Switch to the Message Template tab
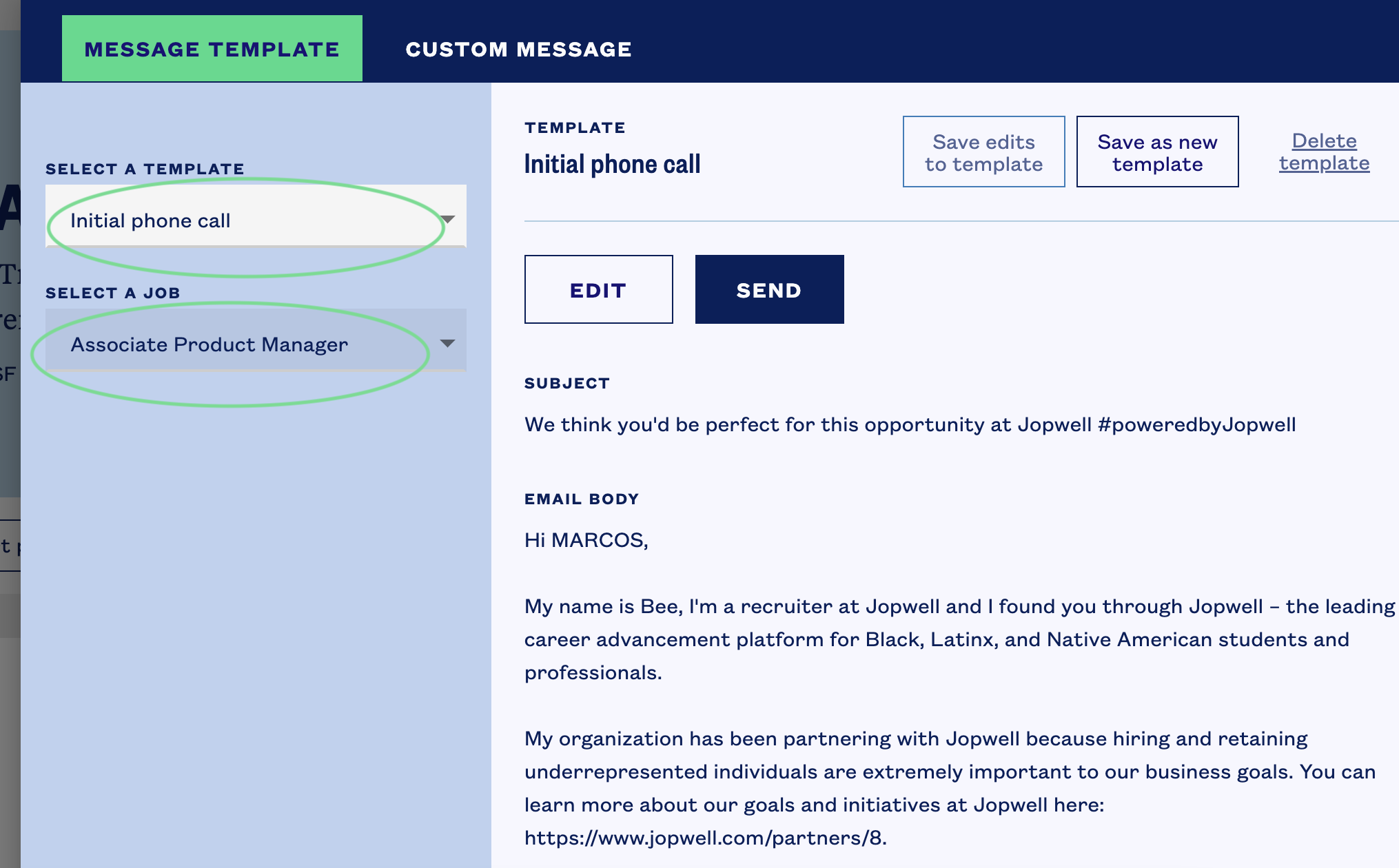 click(212, 48)
